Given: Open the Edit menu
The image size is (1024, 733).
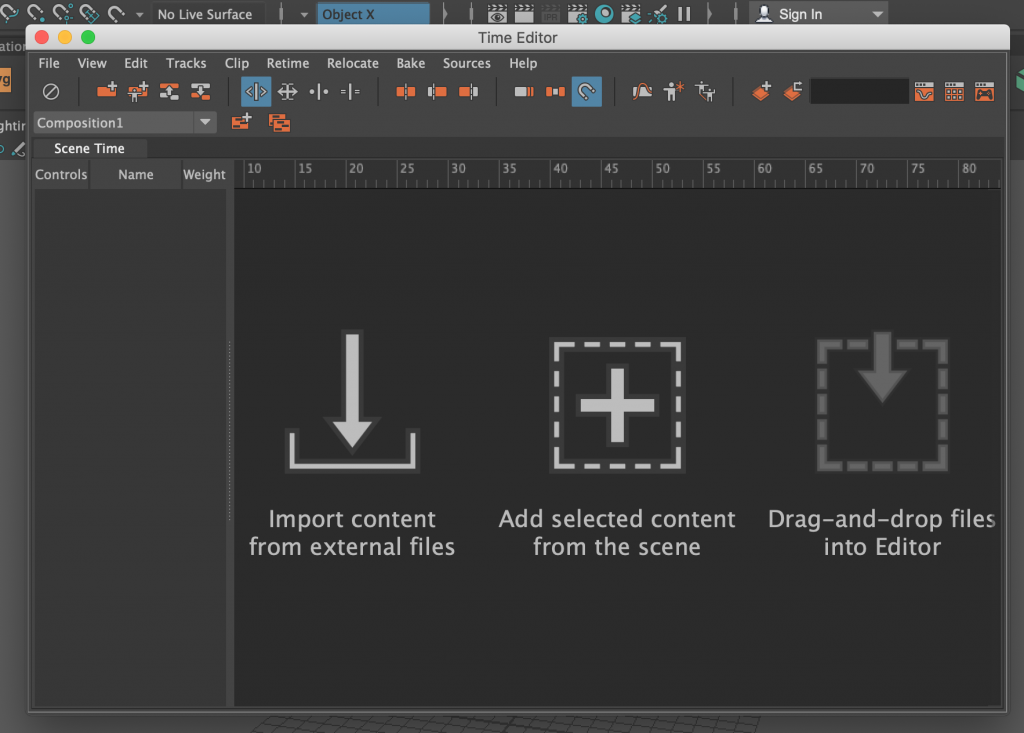Looking at the screenshot, I should pos(136,63).
